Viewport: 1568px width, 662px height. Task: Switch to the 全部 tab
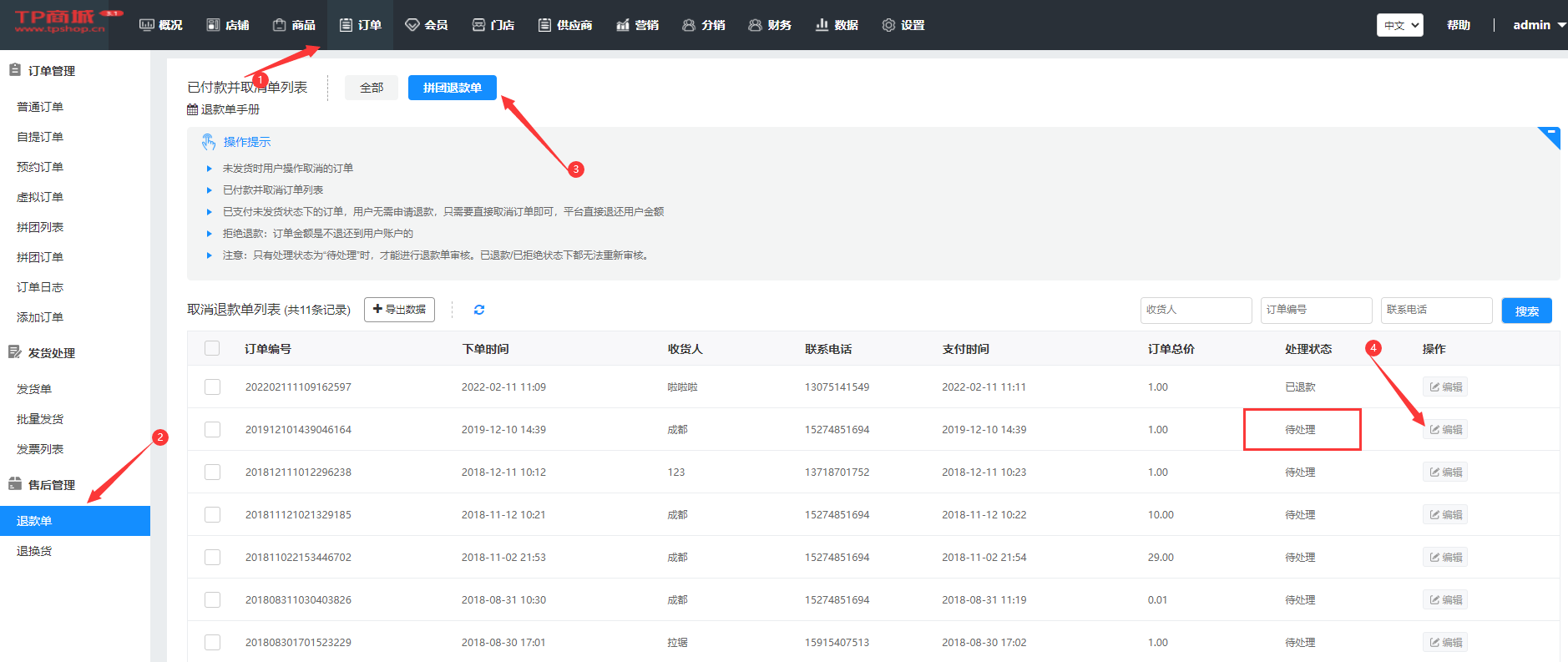point(372,88)
